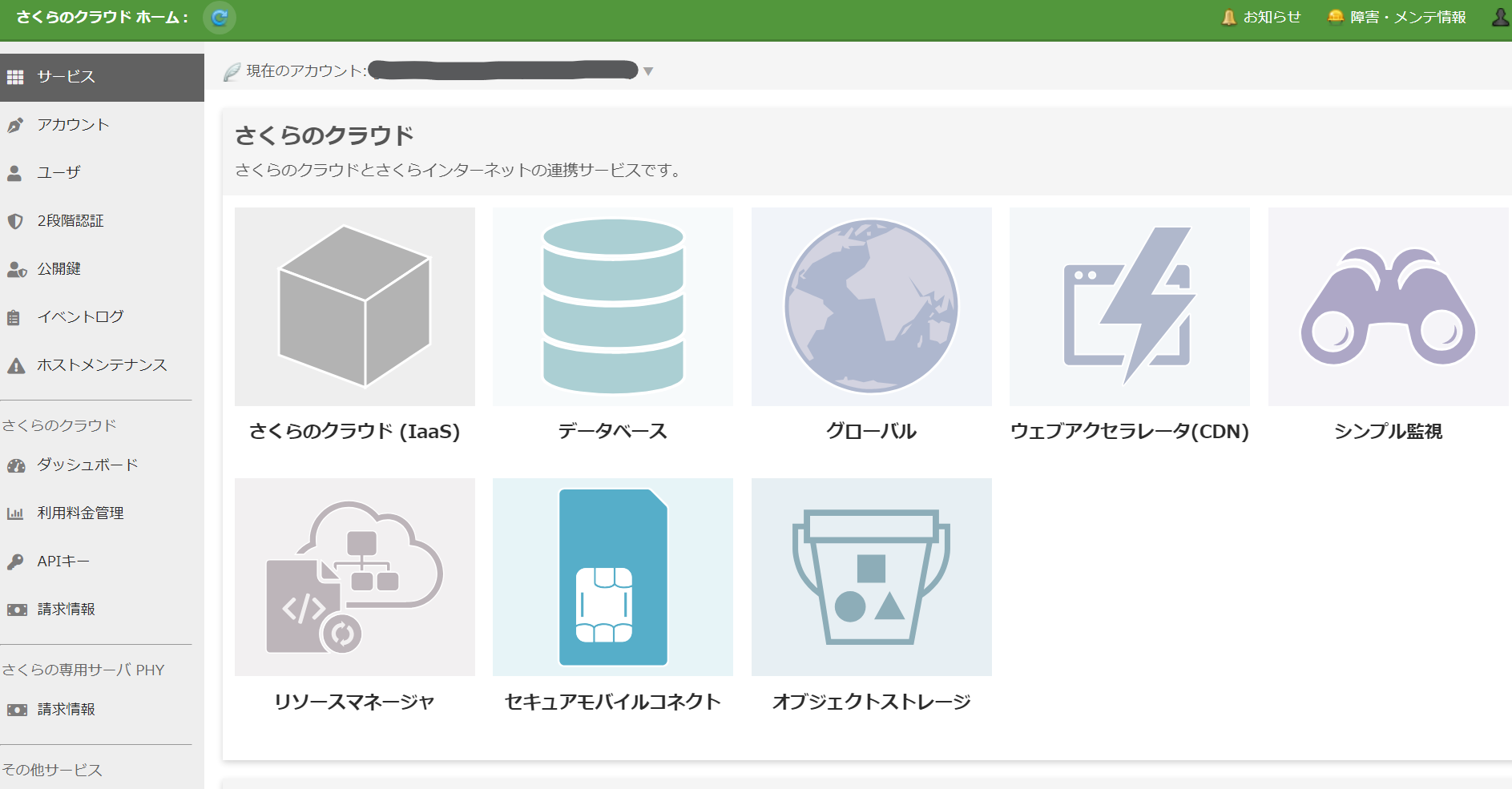Open the シンプル監視 binoculars icon

coord(1389,307)
